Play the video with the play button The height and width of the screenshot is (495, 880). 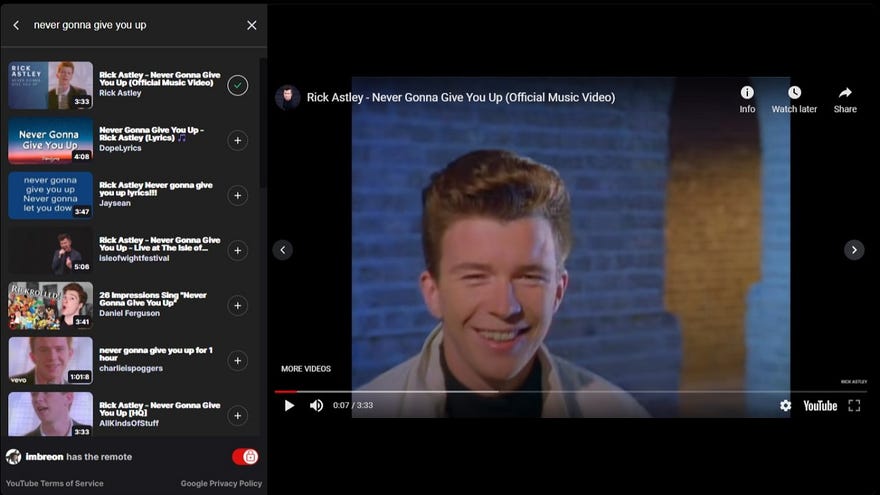[289, 405]
